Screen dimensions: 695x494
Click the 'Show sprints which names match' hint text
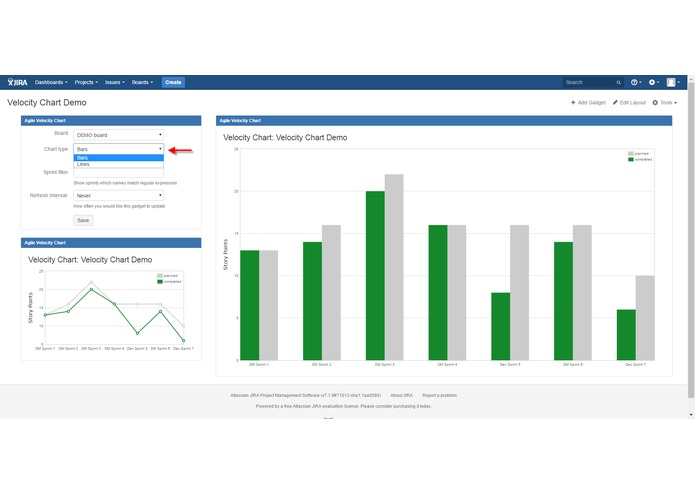click(x=125, y=183)
